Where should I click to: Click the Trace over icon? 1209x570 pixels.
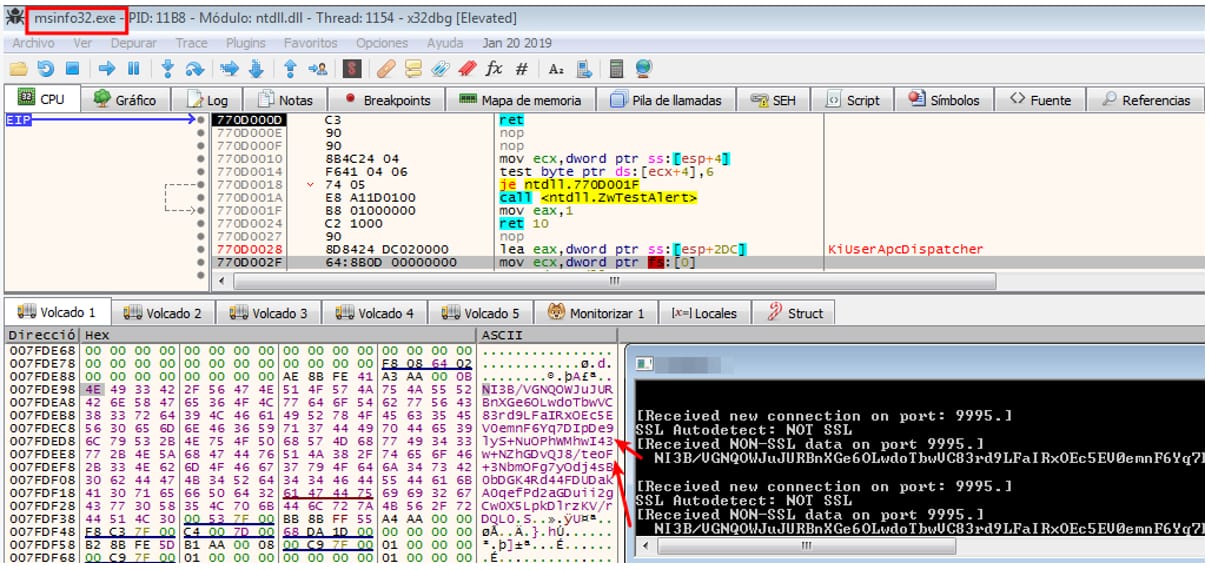coord(256,69)
